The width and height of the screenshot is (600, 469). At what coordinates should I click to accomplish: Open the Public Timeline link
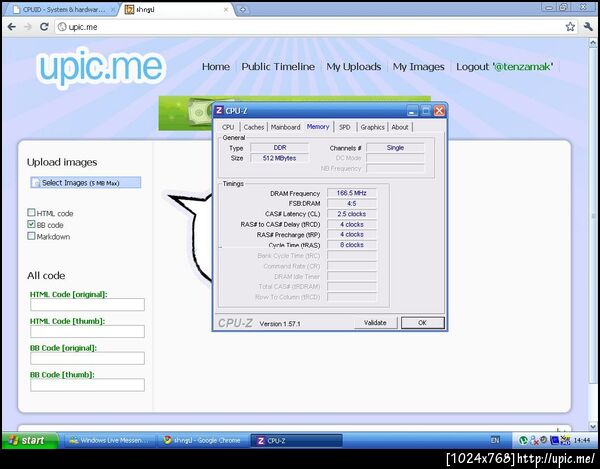[x=278, y=67]
